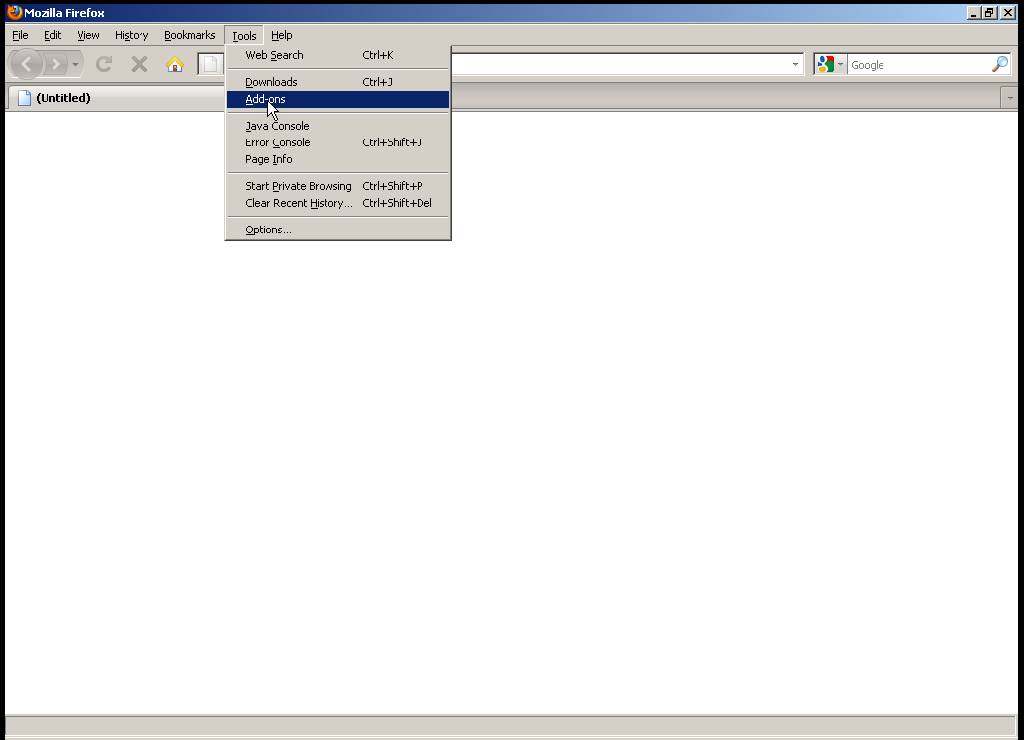Restore down the Firefox window
The image size is (1024, 740).
pos(989,12)
